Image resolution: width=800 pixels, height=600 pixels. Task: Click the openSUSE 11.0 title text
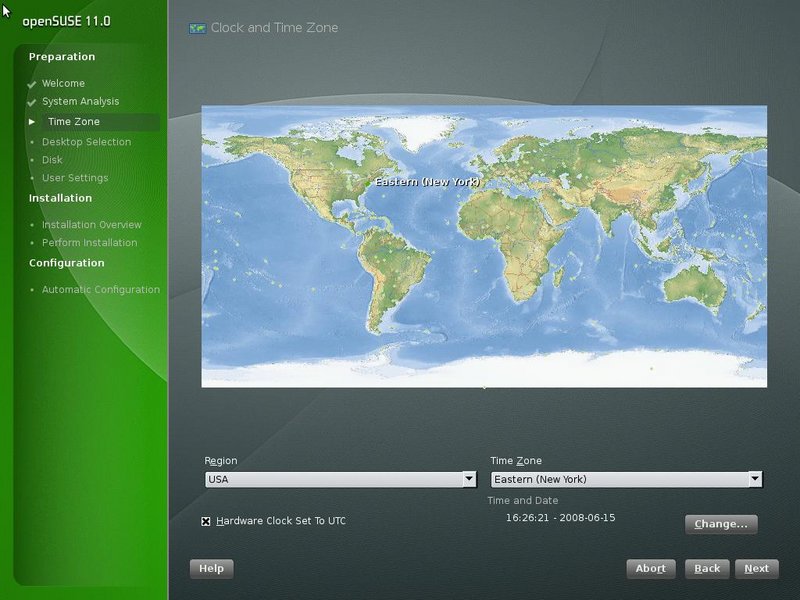point(66,21)
